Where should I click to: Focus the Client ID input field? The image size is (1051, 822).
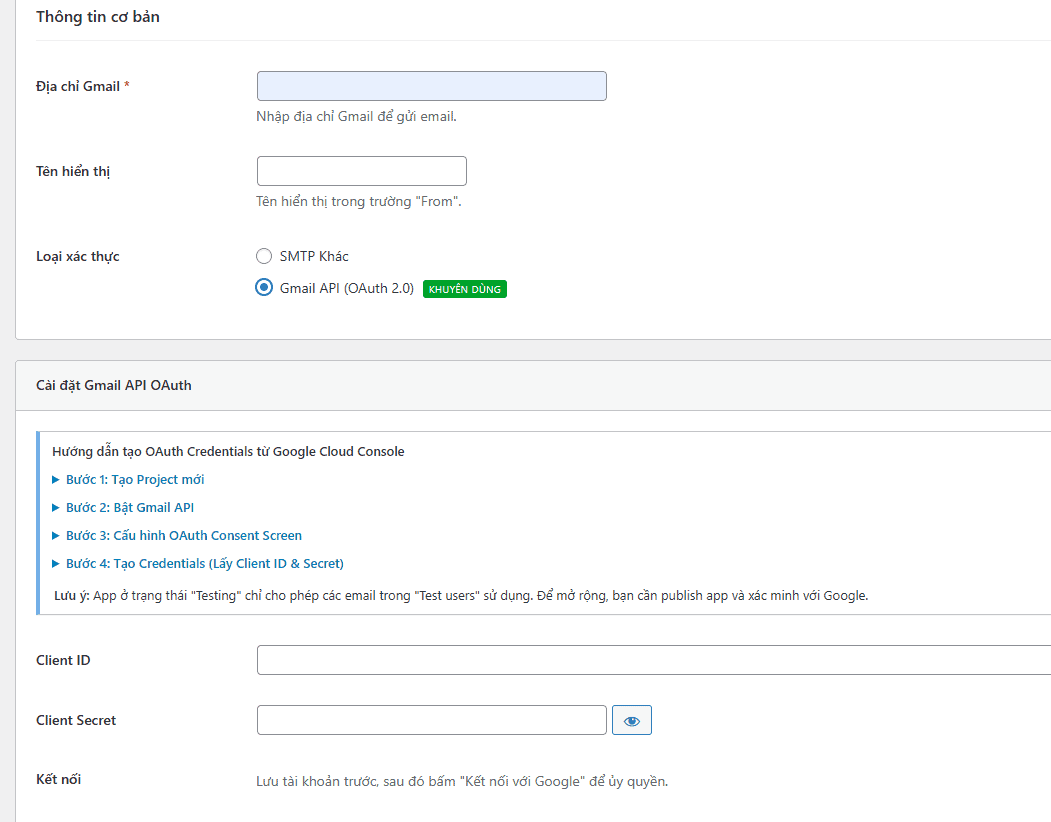(653, 660)
